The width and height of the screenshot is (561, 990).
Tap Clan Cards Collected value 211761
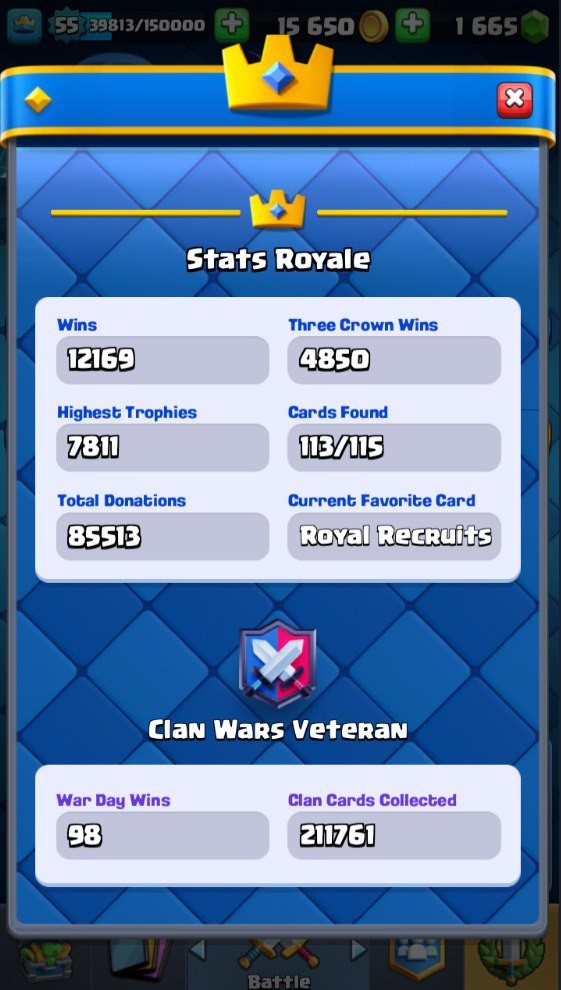pos(394,835)
